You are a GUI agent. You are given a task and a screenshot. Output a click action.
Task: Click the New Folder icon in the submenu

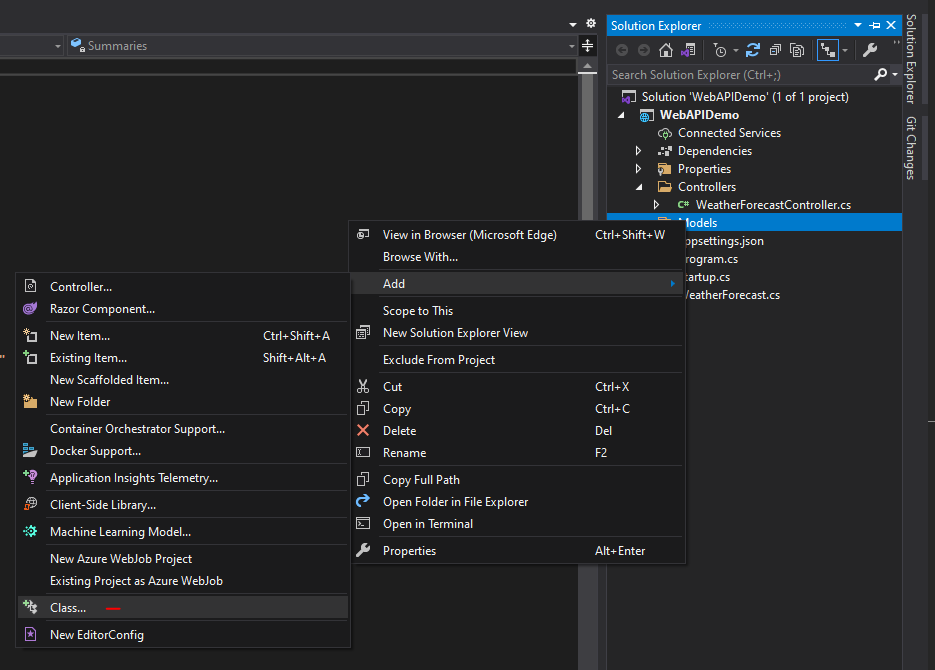point(30,401)
